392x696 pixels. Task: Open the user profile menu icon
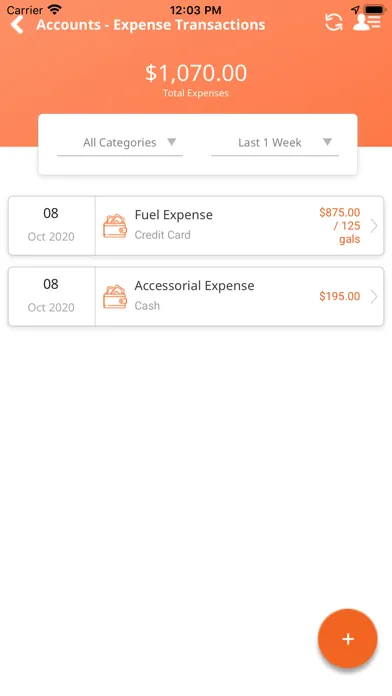tap(367, 22)
